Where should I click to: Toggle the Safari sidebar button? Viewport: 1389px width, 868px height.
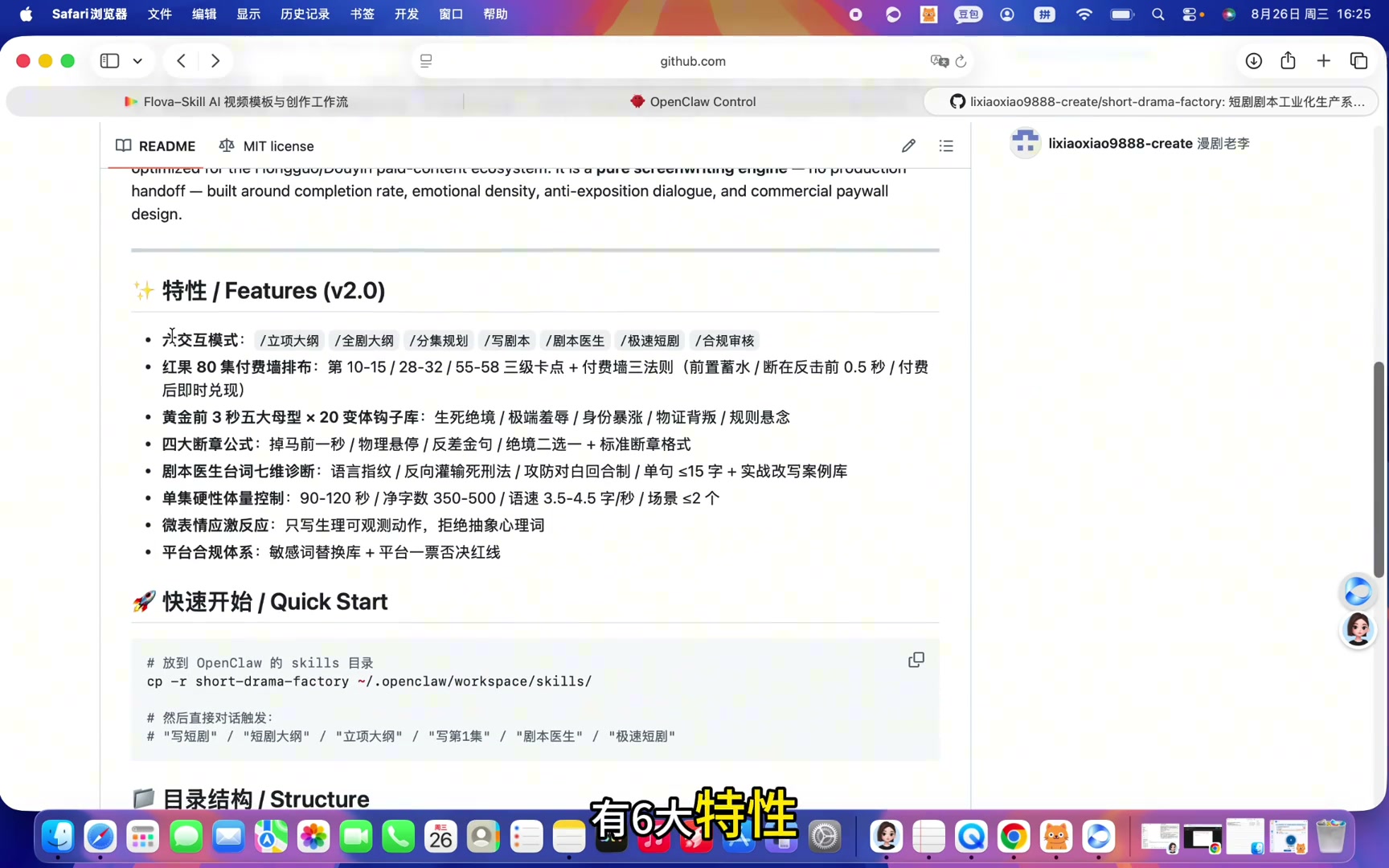point(109,61)
